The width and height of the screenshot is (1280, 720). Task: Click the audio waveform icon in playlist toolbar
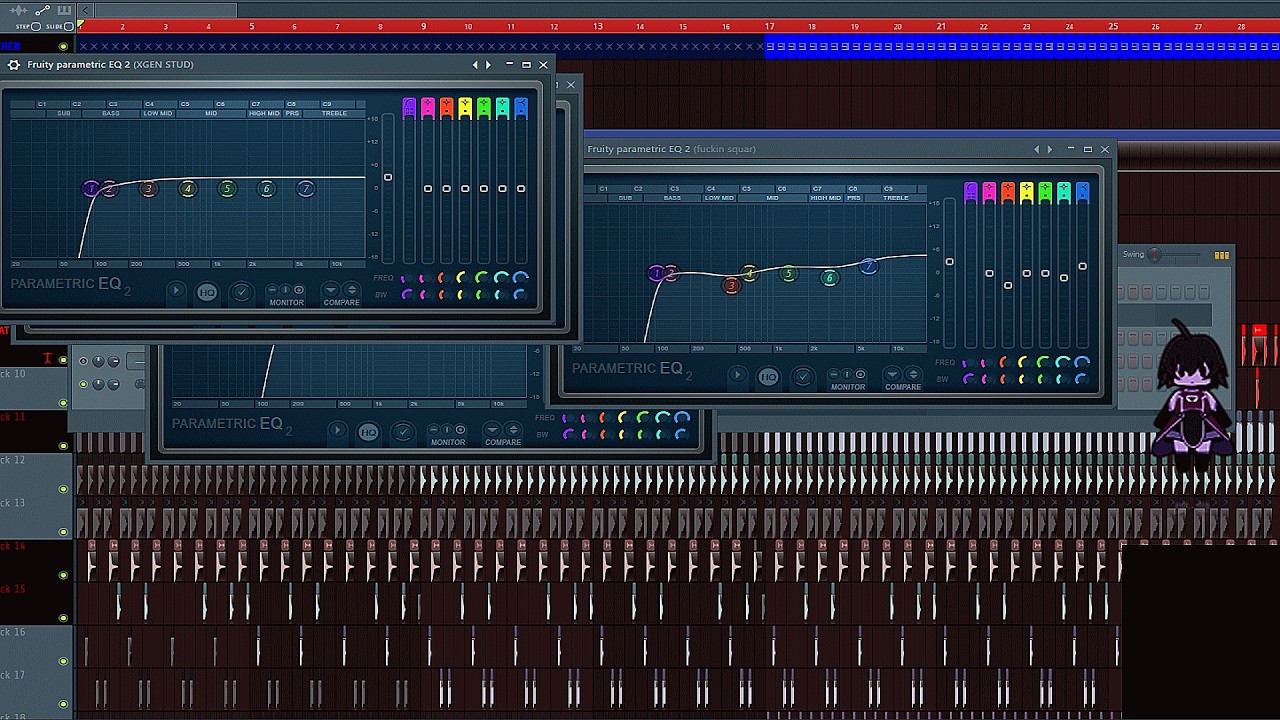click(19, 10)
